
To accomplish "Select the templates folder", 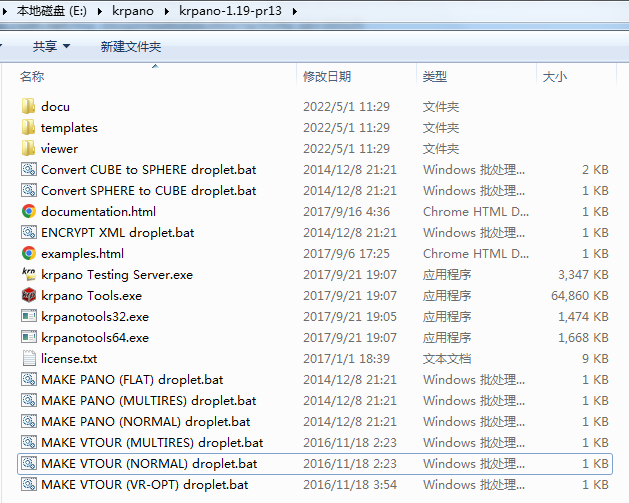I will tap(68, 128).
